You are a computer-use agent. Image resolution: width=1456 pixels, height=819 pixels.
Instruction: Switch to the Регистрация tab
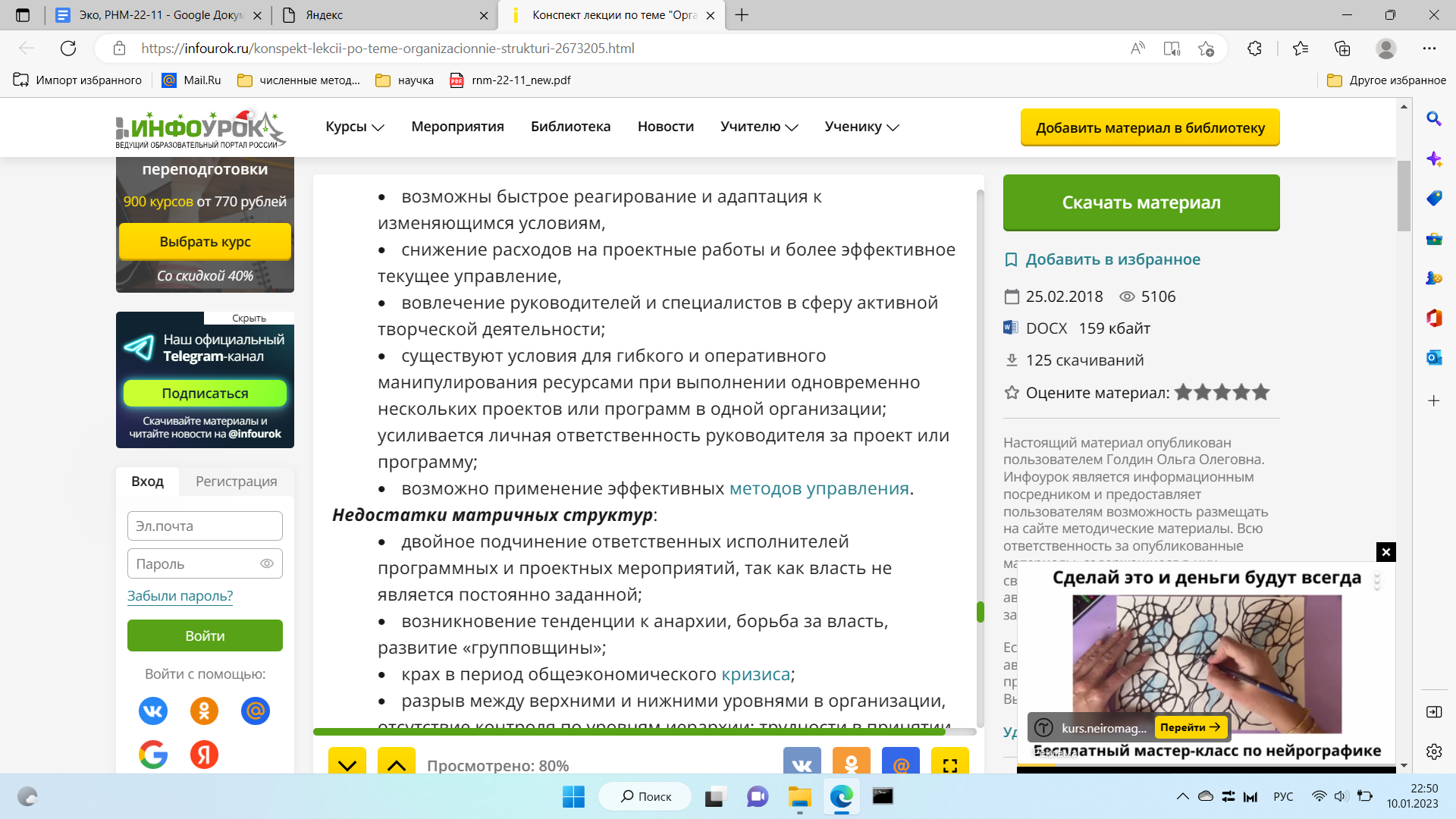pos(236,482)
